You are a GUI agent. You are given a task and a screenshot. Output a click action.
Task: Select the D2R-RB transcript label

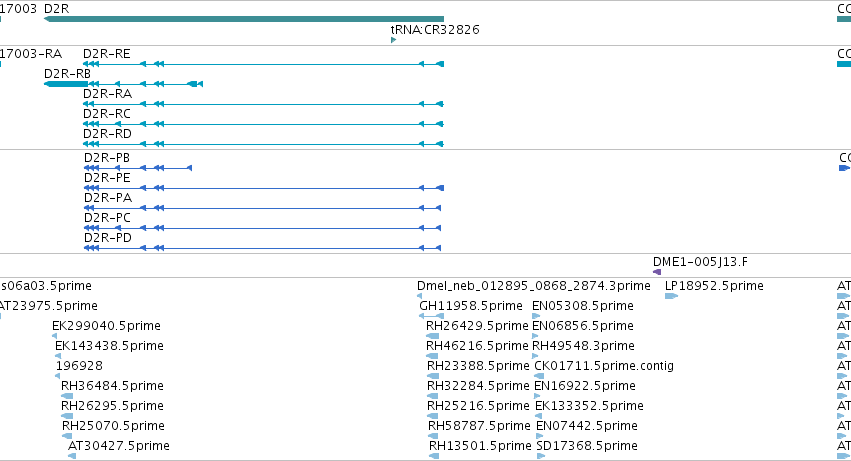click(x=67, y=74)
